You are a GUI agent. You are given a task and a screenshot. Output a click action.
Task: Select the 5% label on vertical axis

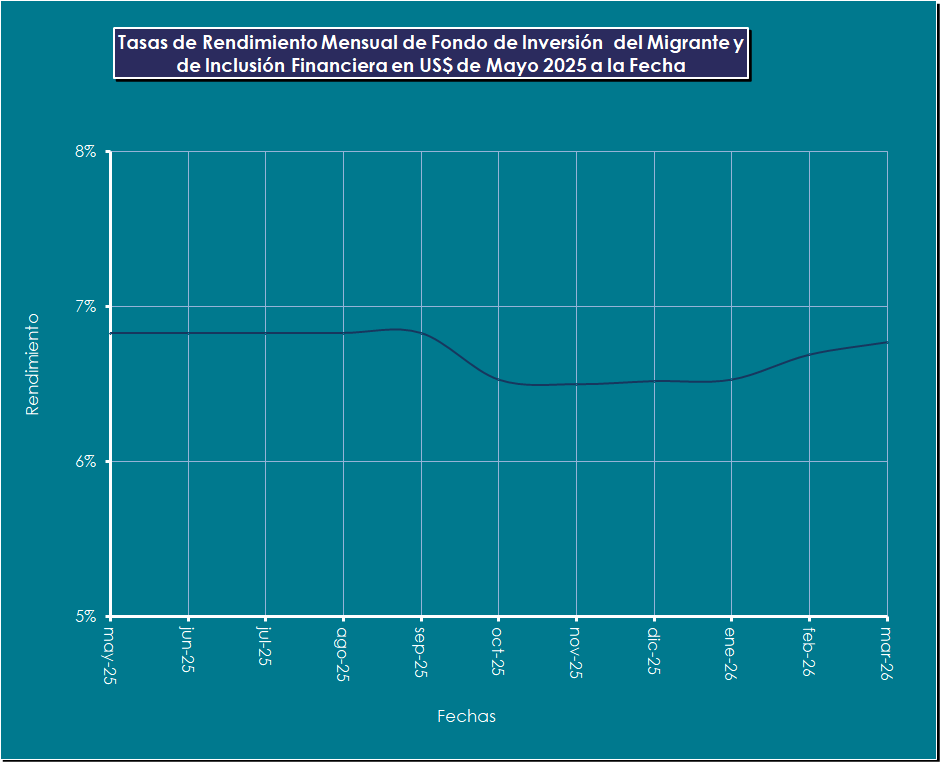pos(85,616)
